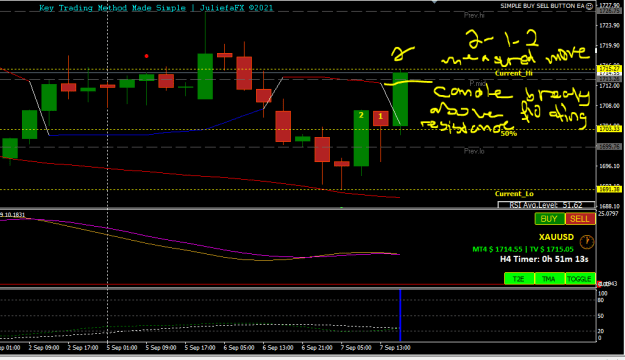The height and width of the screenshot is (360, 625).
Task: Select the 'H4 Timer: 0h 51m 13s' countdown
Action: (x=544, y=260)
